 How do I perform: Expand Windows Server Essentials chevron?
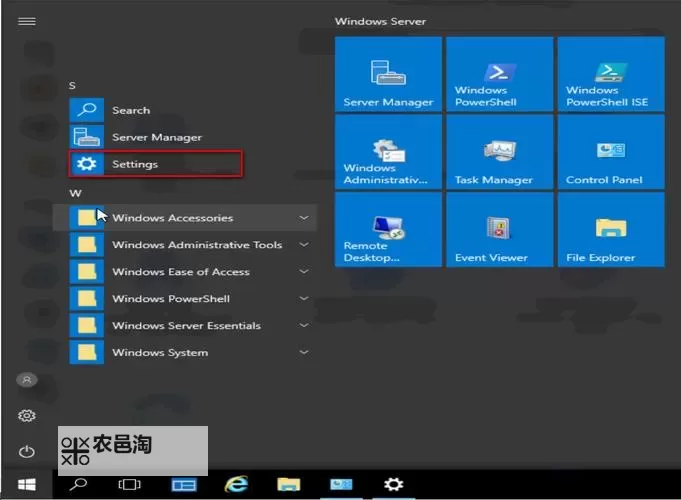(x=304, y=325)
